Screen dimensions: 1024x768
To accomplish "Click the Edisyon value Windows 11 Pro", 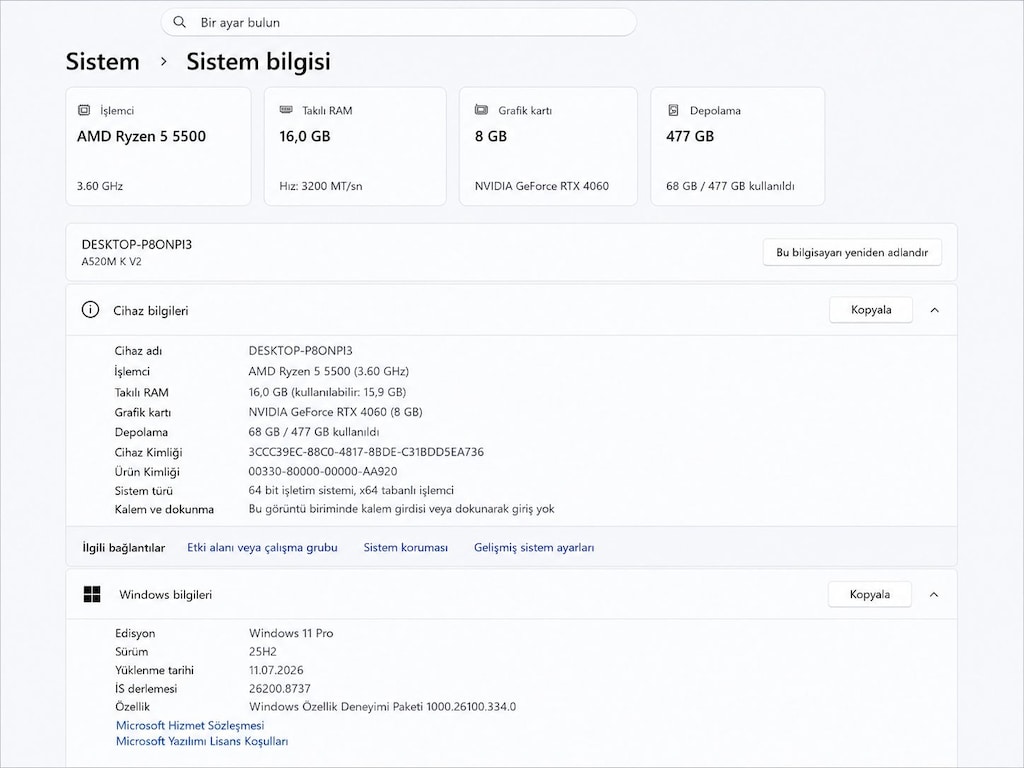I will [x=291, y=633].
